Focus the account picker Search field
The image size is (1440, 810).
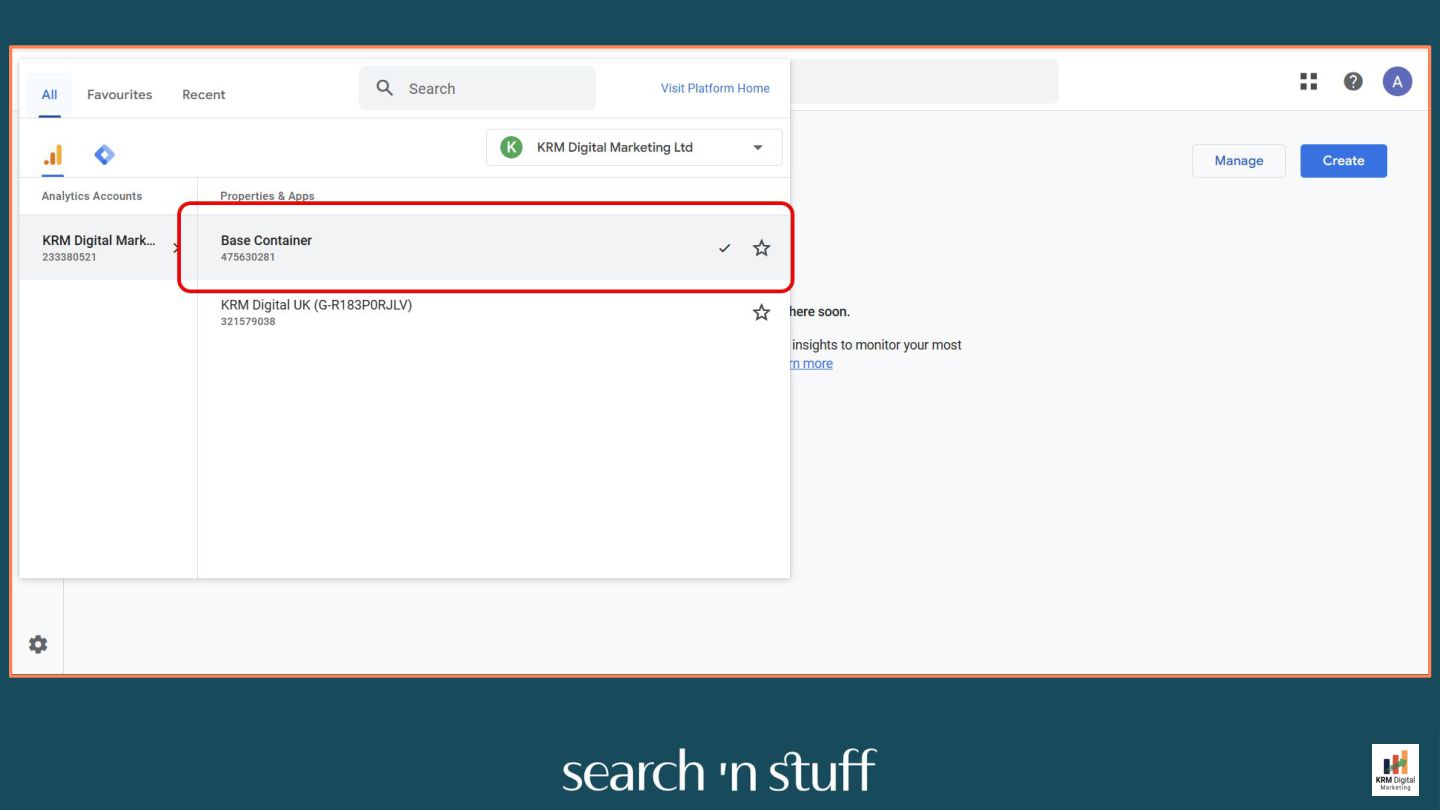tap(477, 88)
